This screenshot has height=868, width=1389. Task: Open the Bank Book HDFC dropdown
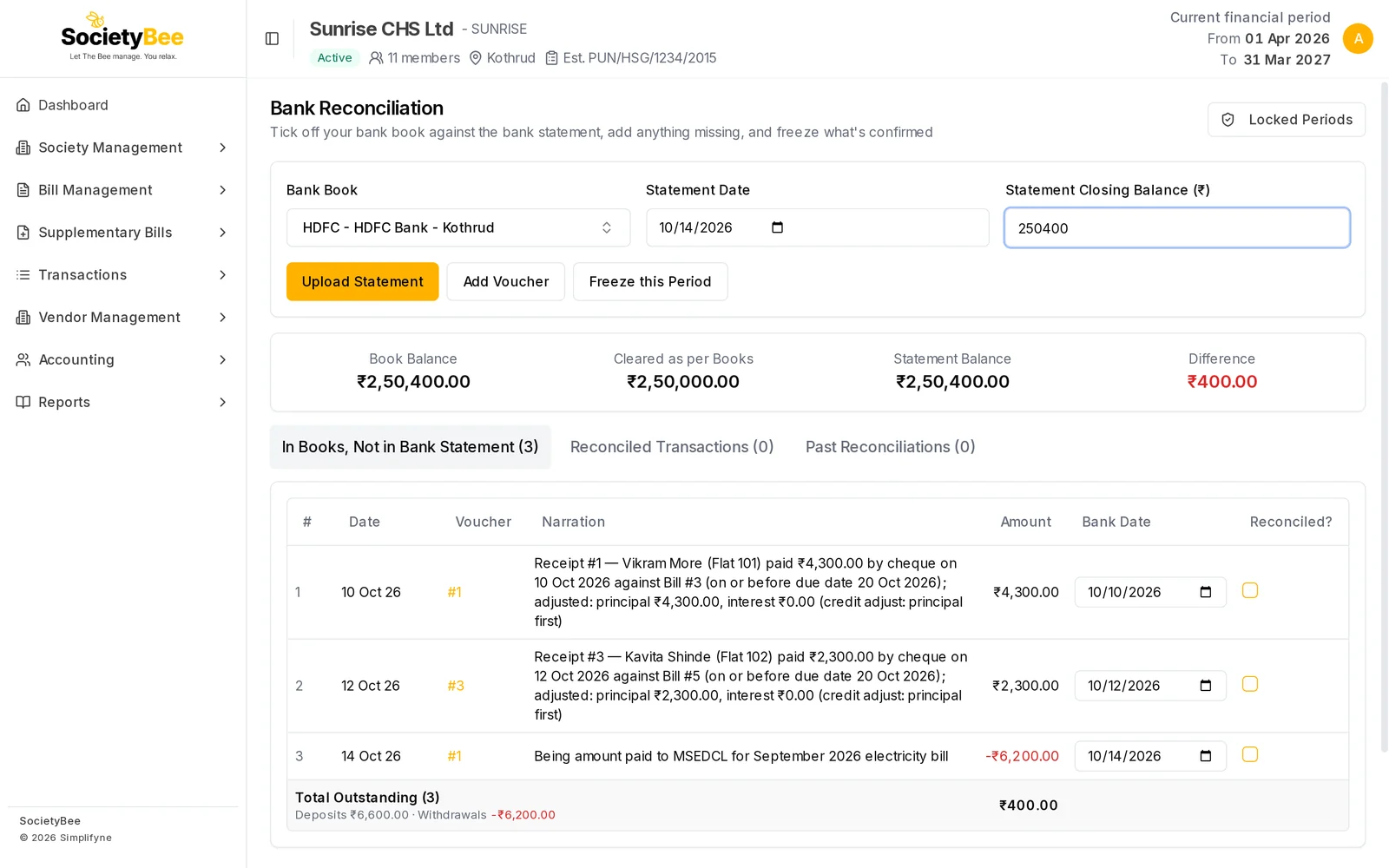point(458,227)
